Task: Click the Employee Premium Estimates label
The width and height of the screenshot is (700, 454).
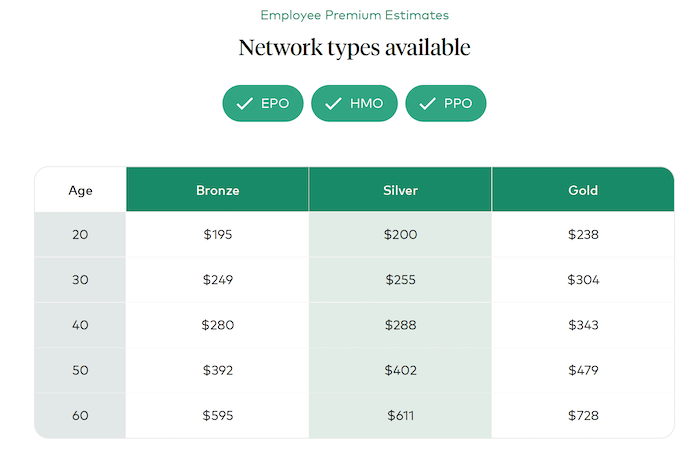Action: (354, 15)
